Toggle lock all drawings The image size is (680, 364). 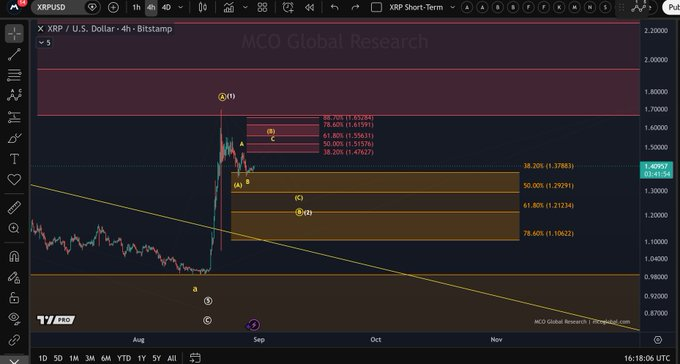coord(14,298)
